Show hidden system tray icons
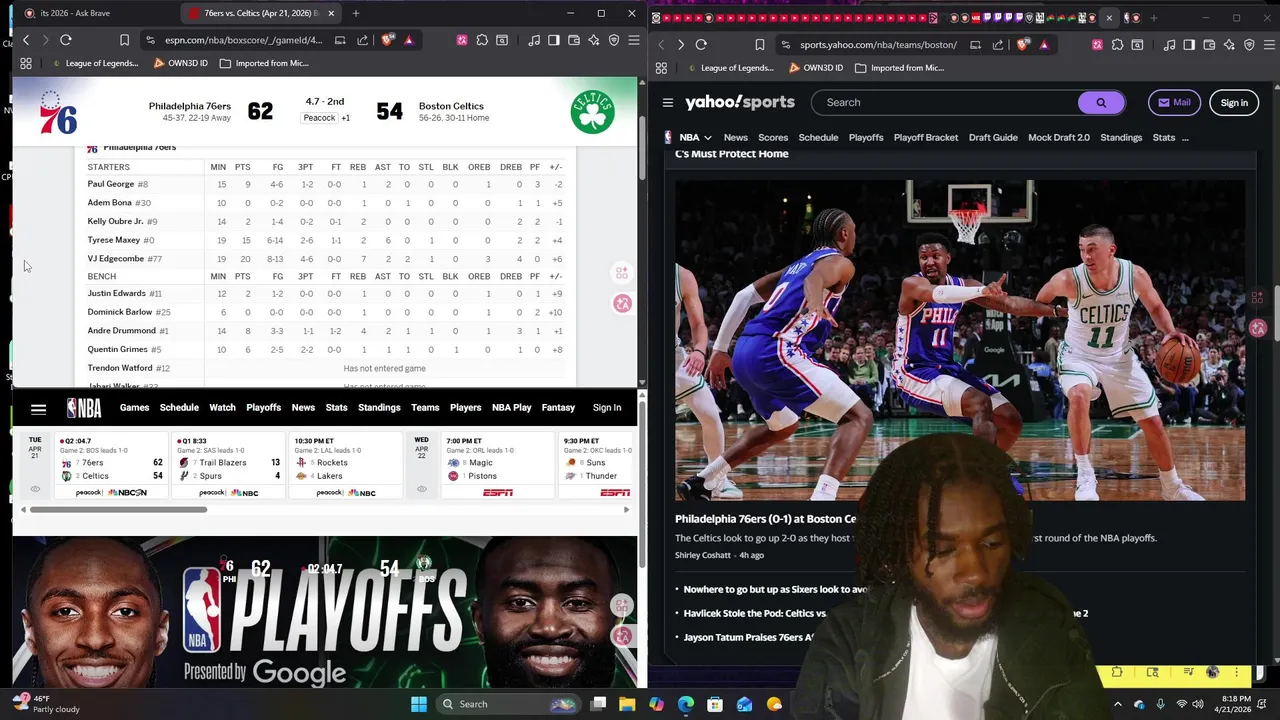Viewport: 1280px width, 720px height. [x=1118, y=704]
